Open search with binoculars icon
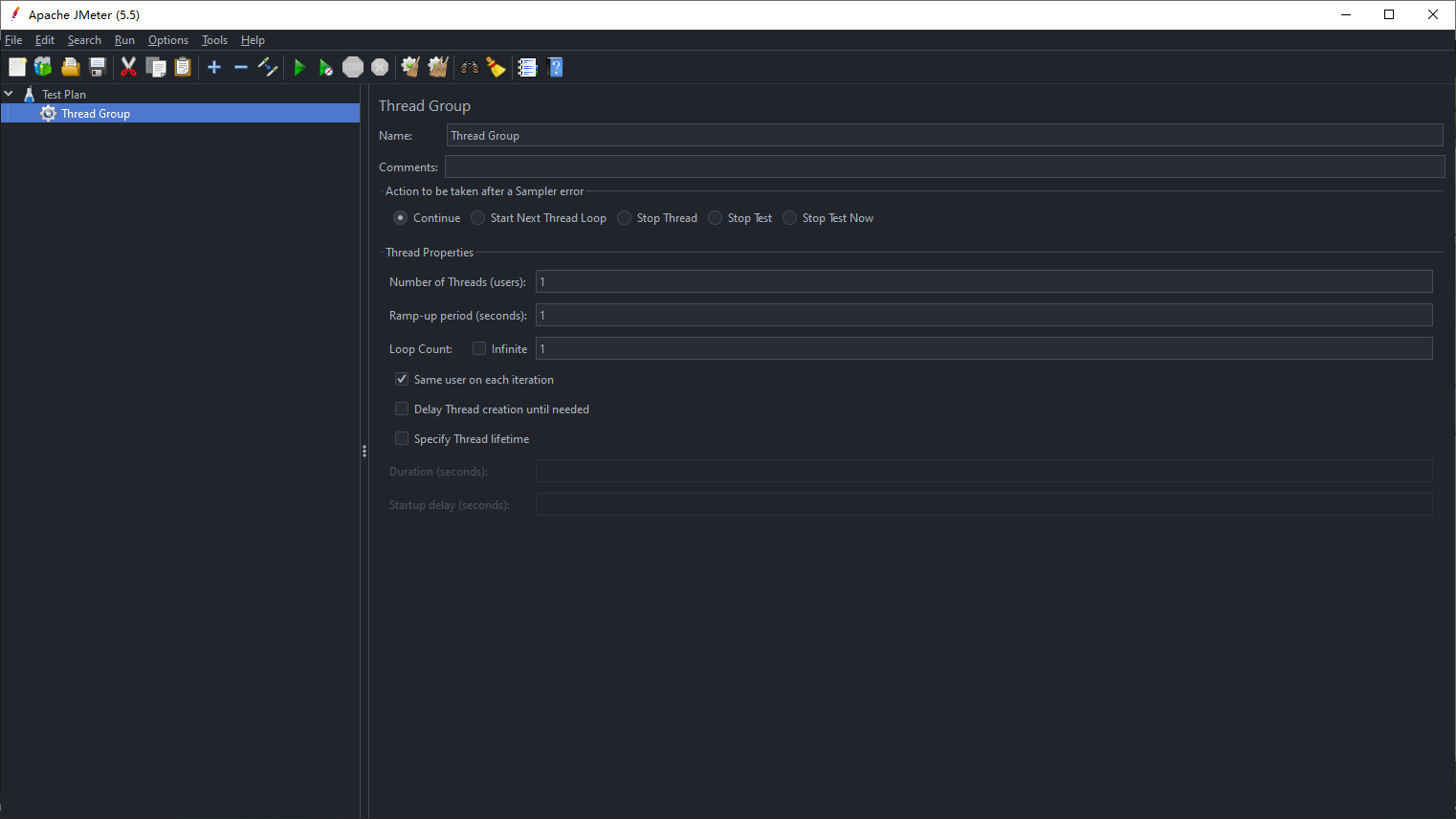This screenshot has height=819, width=1456. [470, 67]
